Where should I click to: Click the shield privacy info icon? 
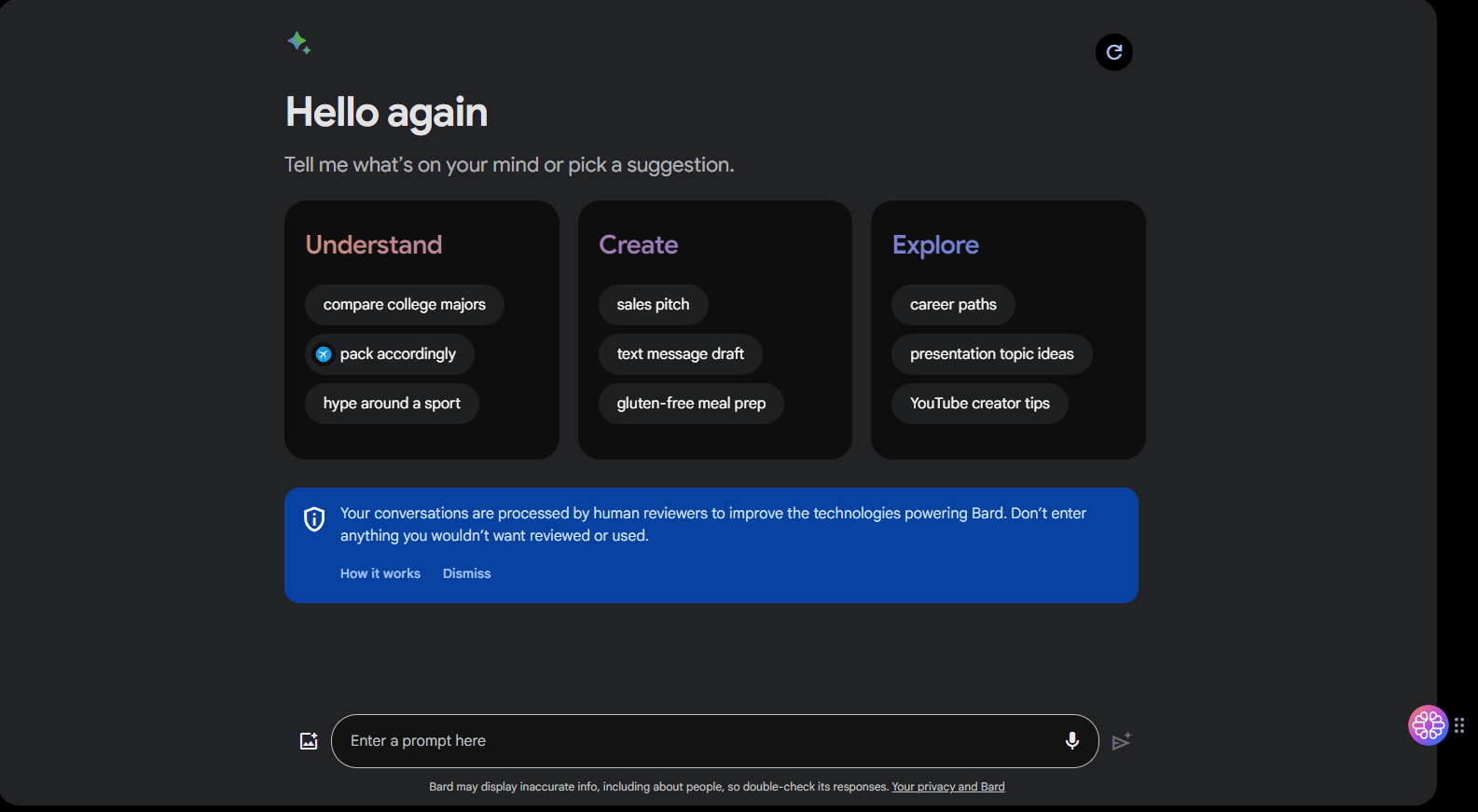point(314,519)
